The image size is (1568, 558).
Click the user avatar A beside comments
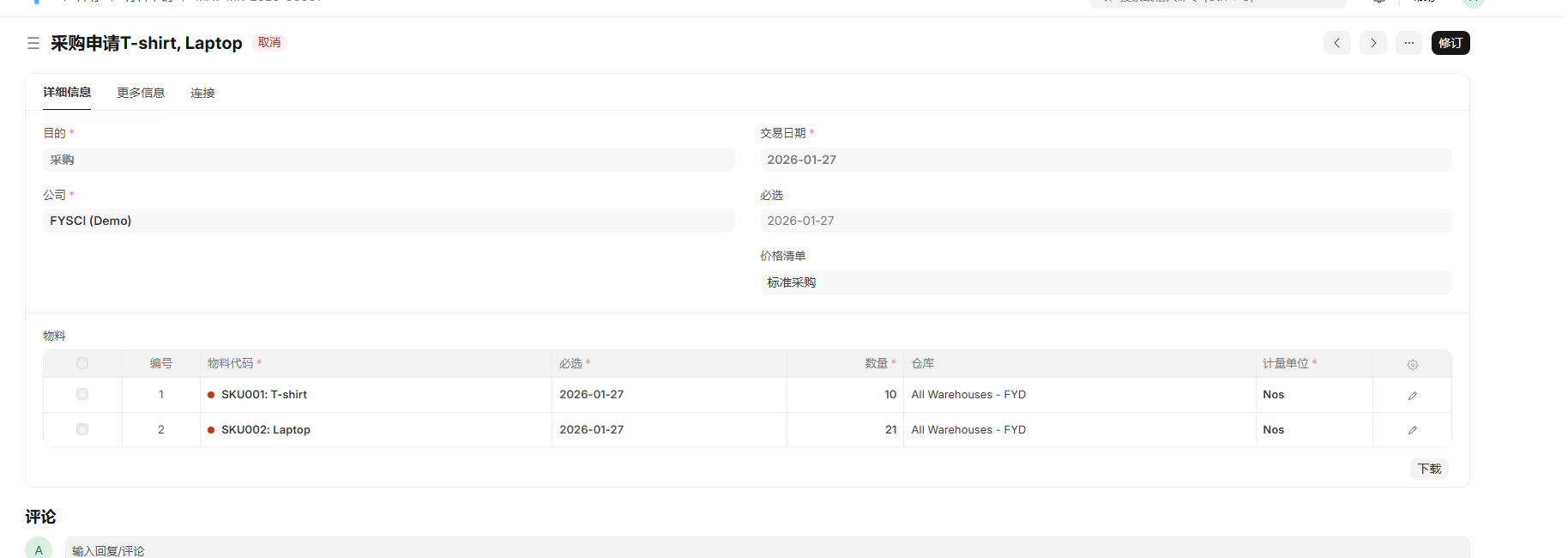[x=39, y=549]
